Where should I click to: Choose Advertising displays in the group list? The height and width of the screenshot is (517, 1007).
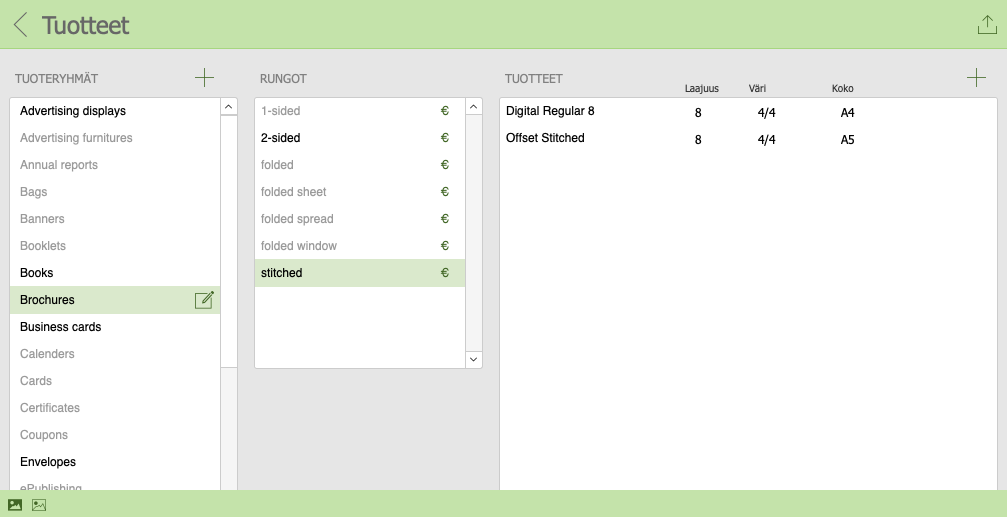73,111
